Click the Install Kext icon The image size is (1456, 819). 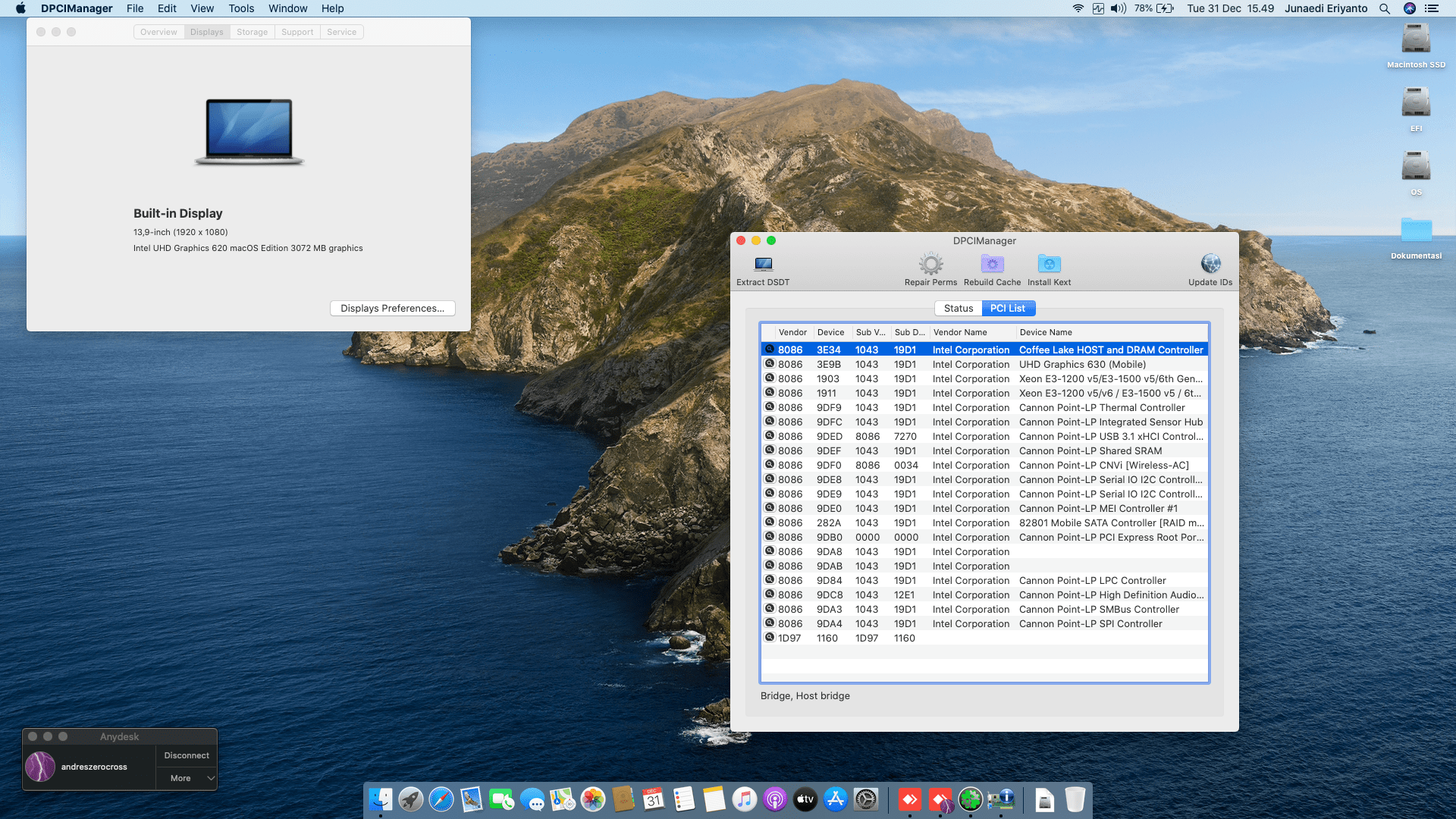(1049, 264)
